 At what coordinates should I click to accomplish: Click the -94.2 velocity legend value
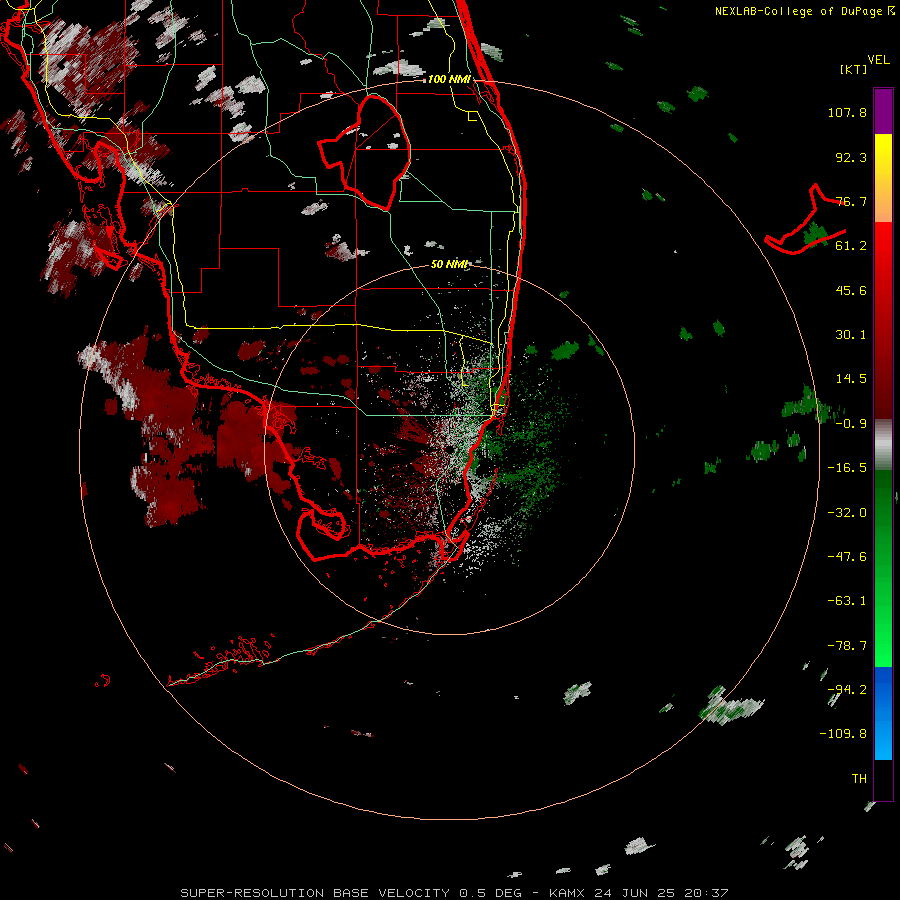847,689
